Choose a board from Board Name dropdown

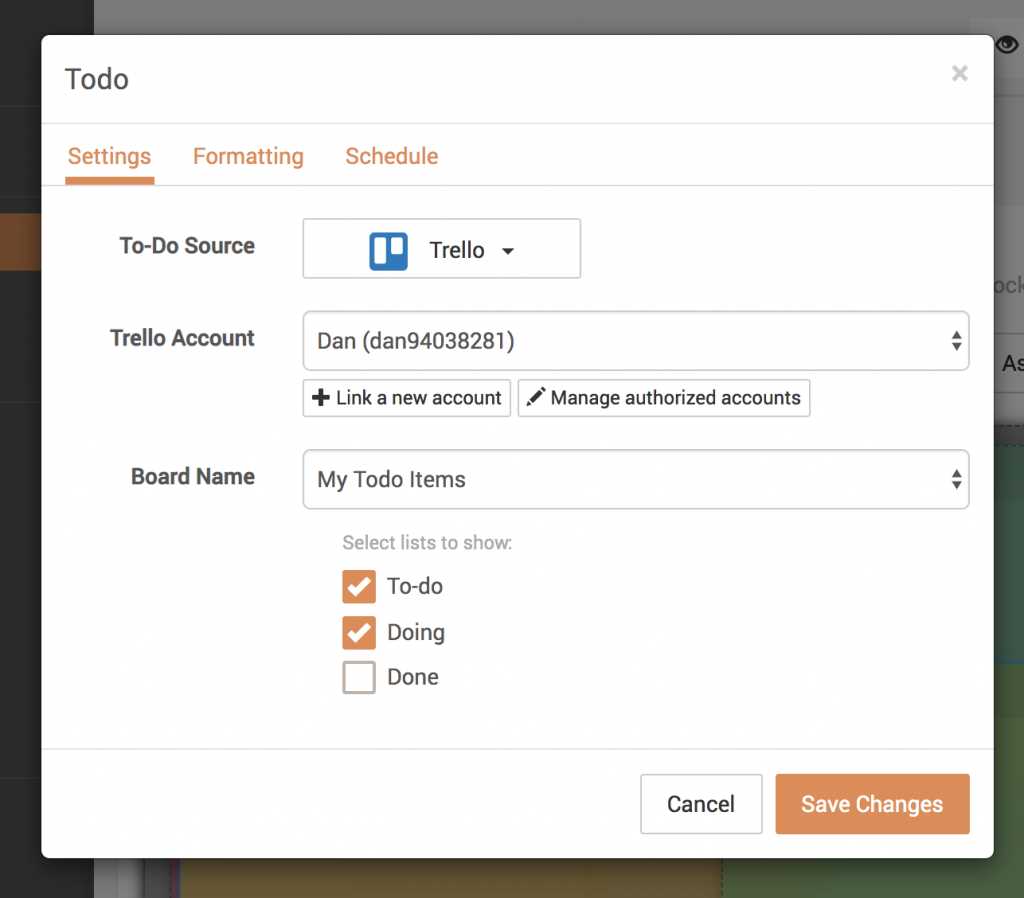coord(636,479)
